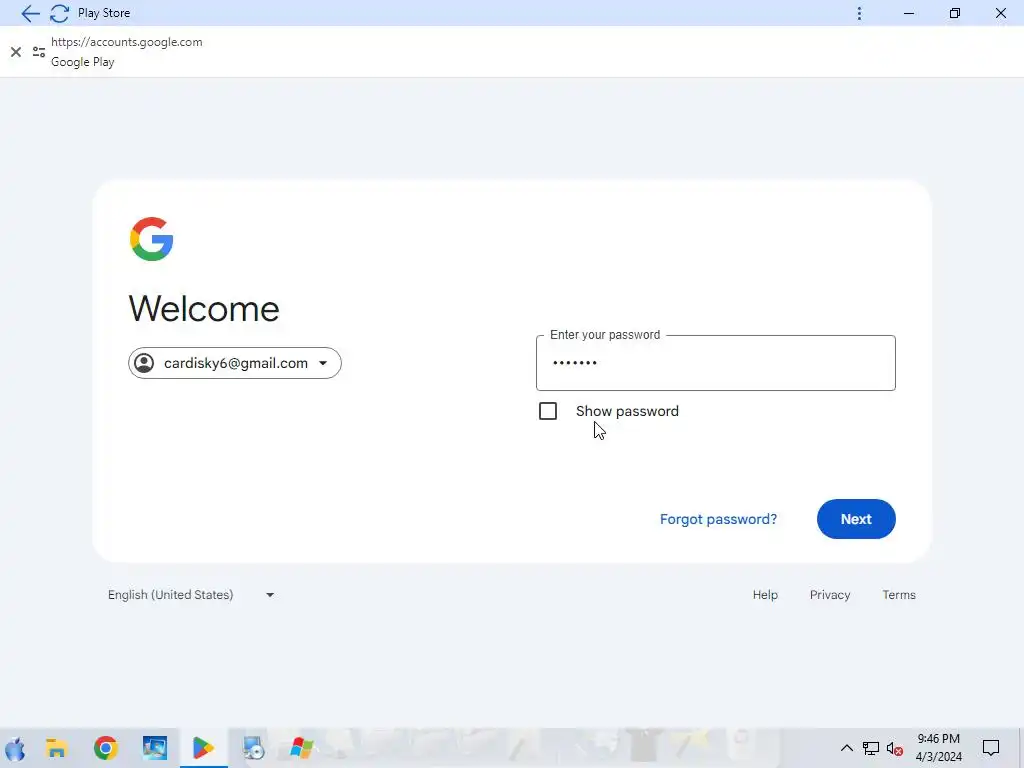Open the notification center icon
1024x768 pixels.
click(x=991, y=748)
